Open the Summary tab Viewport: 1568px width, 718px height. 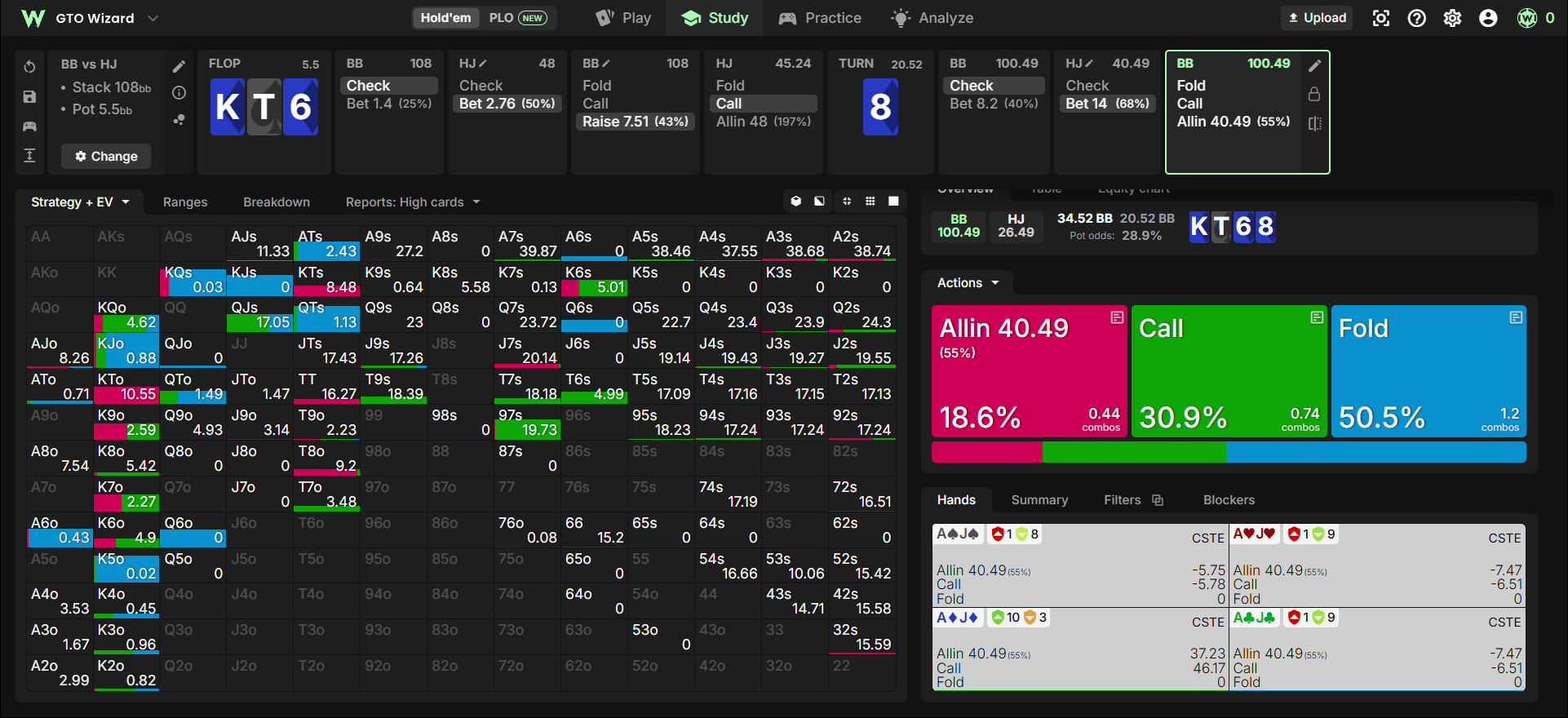pyautogui.click(x=1039, y=500)
